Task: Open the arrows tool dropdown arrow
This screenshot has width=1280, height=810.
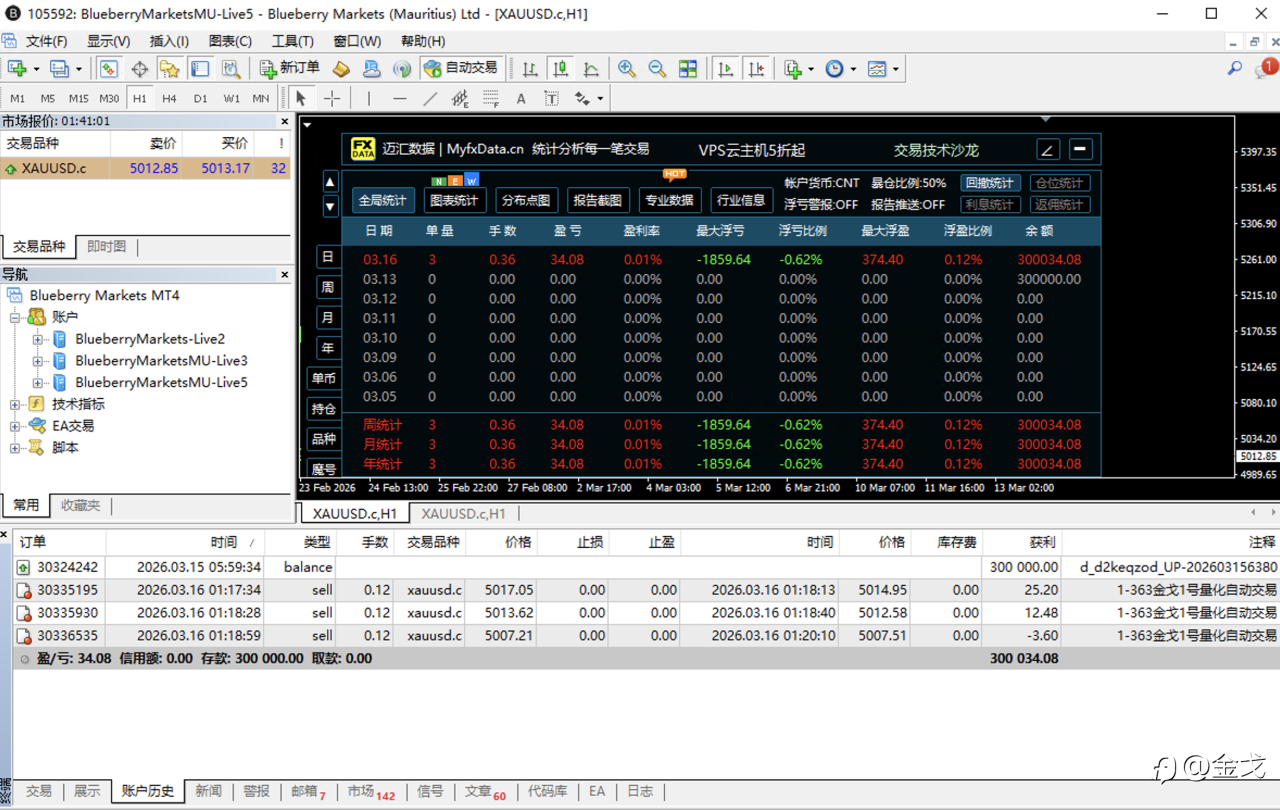Action: coord(600,98)
